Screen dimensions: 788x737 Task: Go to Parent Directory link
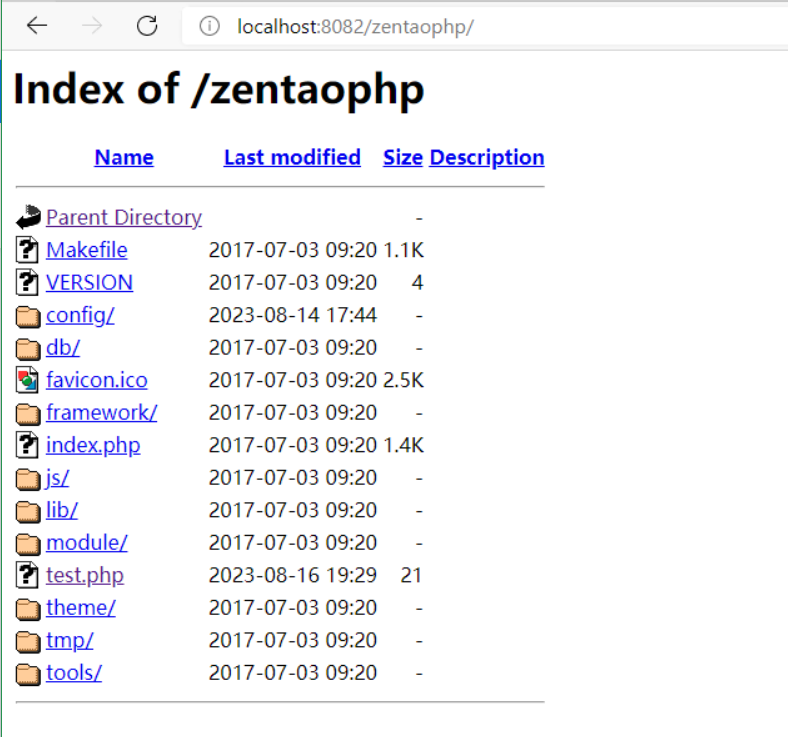(x=124, y=217)
